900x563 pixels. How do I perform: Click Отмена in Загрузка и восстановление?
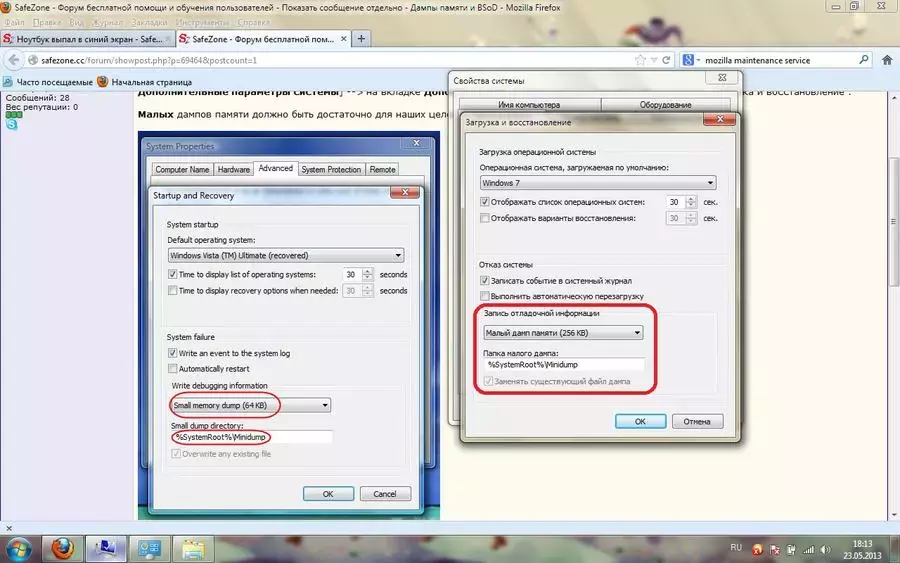(697, 421)
